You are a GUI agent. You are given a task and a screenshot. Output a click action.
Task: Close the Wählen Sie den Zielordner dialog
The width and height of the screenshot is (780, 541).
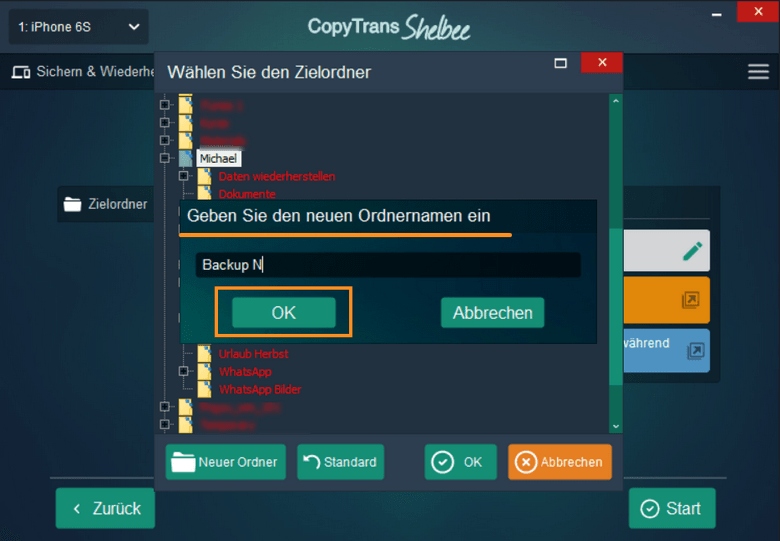pos(602,62)
